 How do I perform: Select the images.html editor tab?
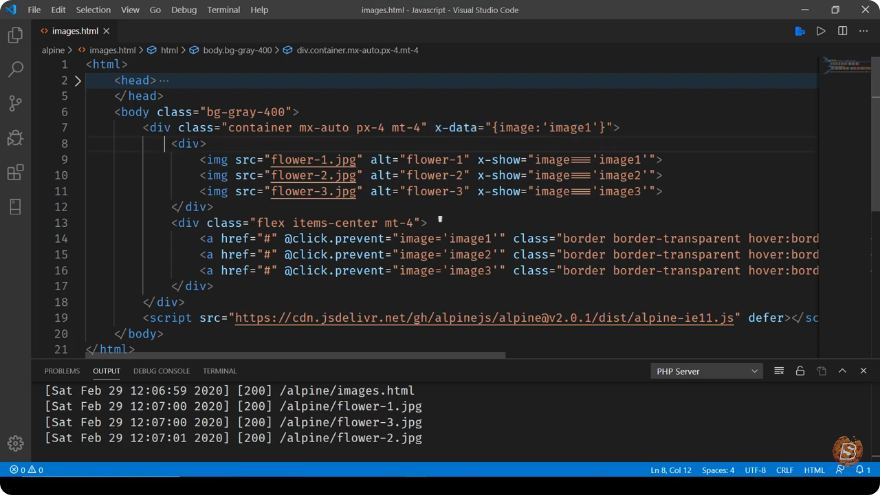[75, 31]
